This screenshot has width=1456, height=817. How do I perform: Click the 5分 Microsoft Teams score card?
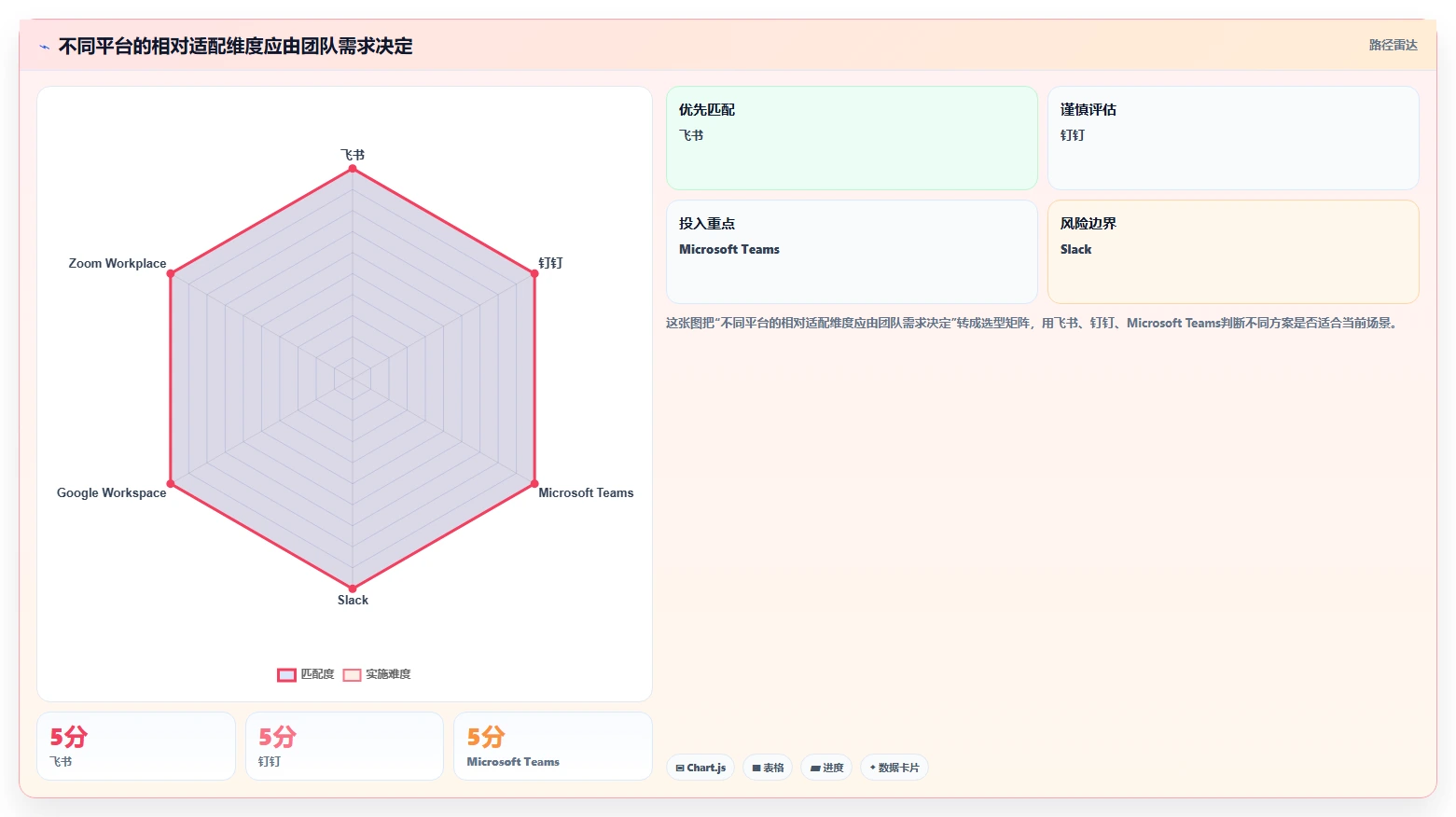click(553, 746)
